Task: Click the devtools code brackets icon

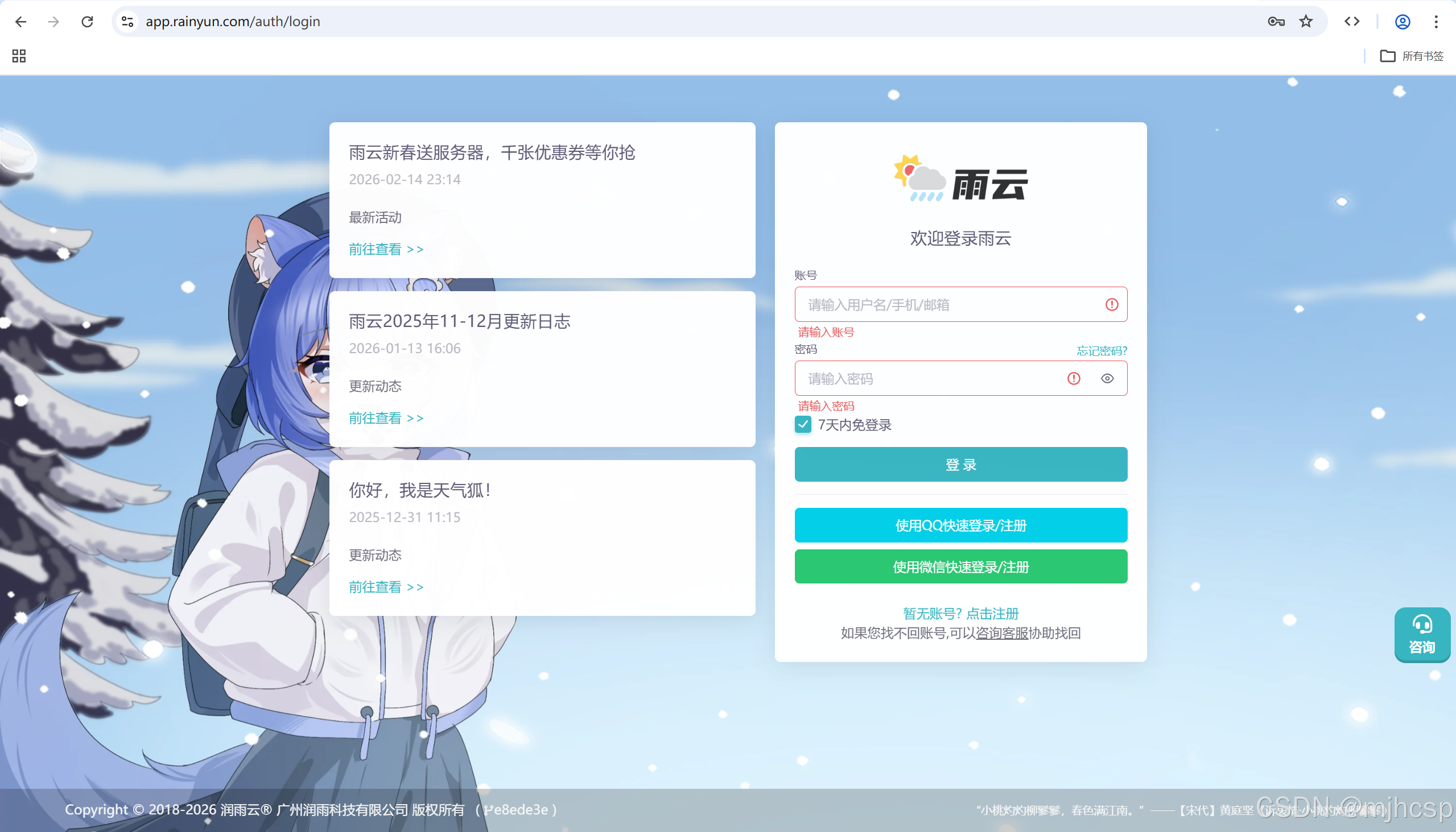Action: (1352, 22)
